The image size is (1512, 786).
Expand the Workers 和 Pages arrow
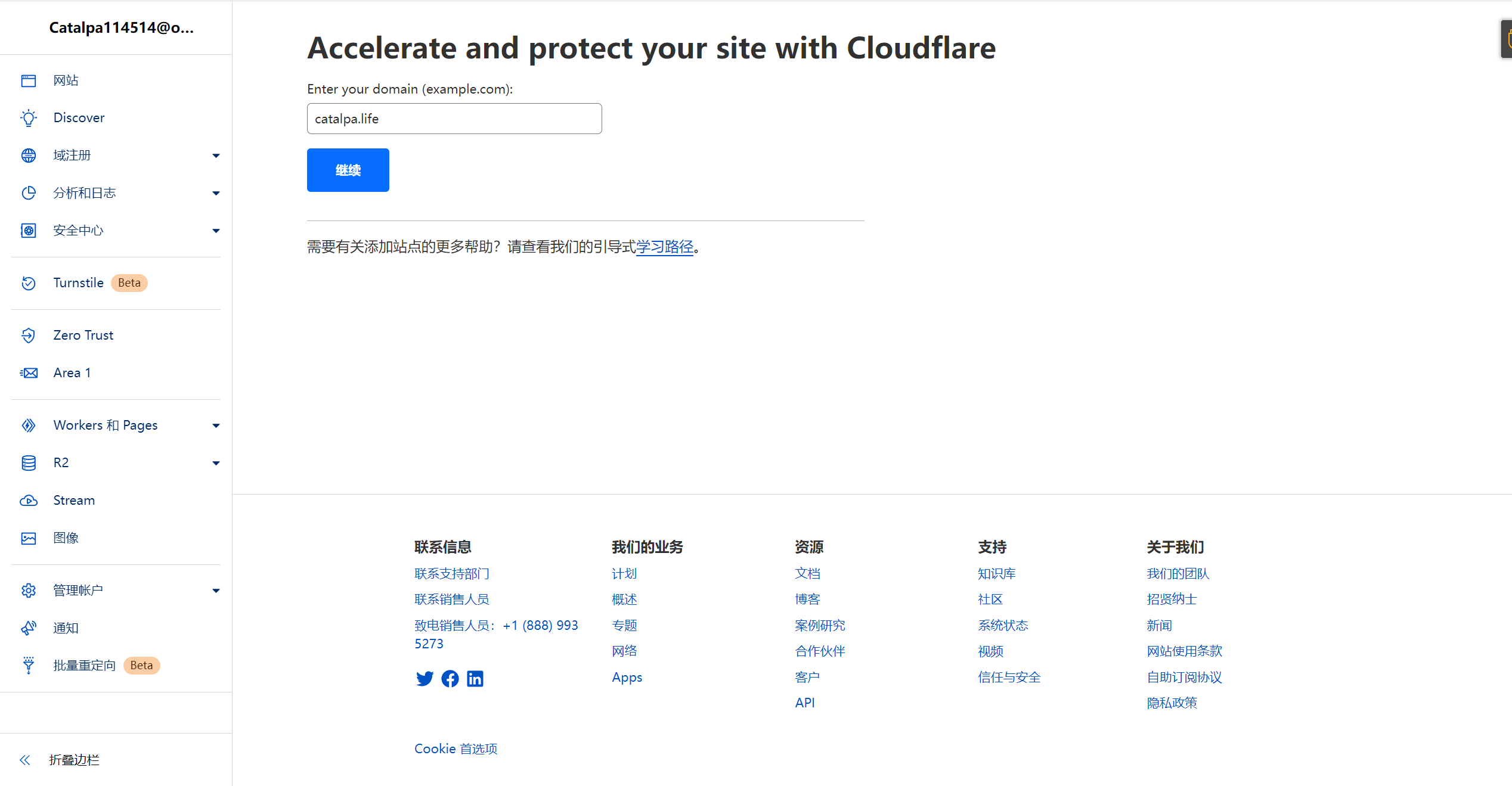click(x=216, y=425)
